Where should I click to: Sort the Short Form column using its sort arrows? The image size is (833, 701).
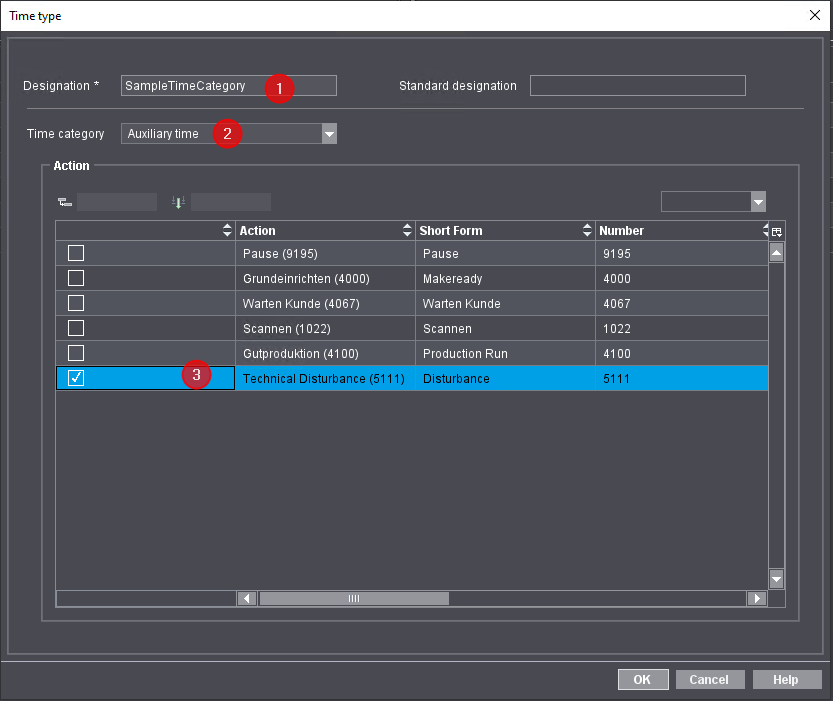click(587, 230)
